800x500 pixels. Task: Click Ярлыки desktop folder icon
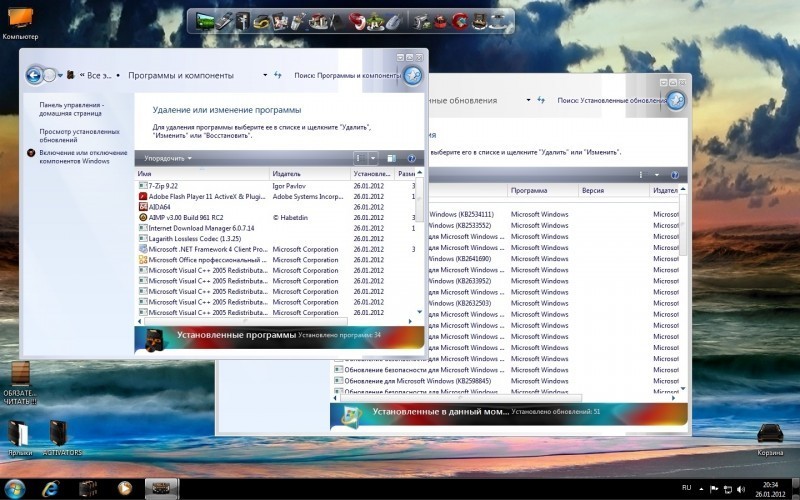click(20, 438)
